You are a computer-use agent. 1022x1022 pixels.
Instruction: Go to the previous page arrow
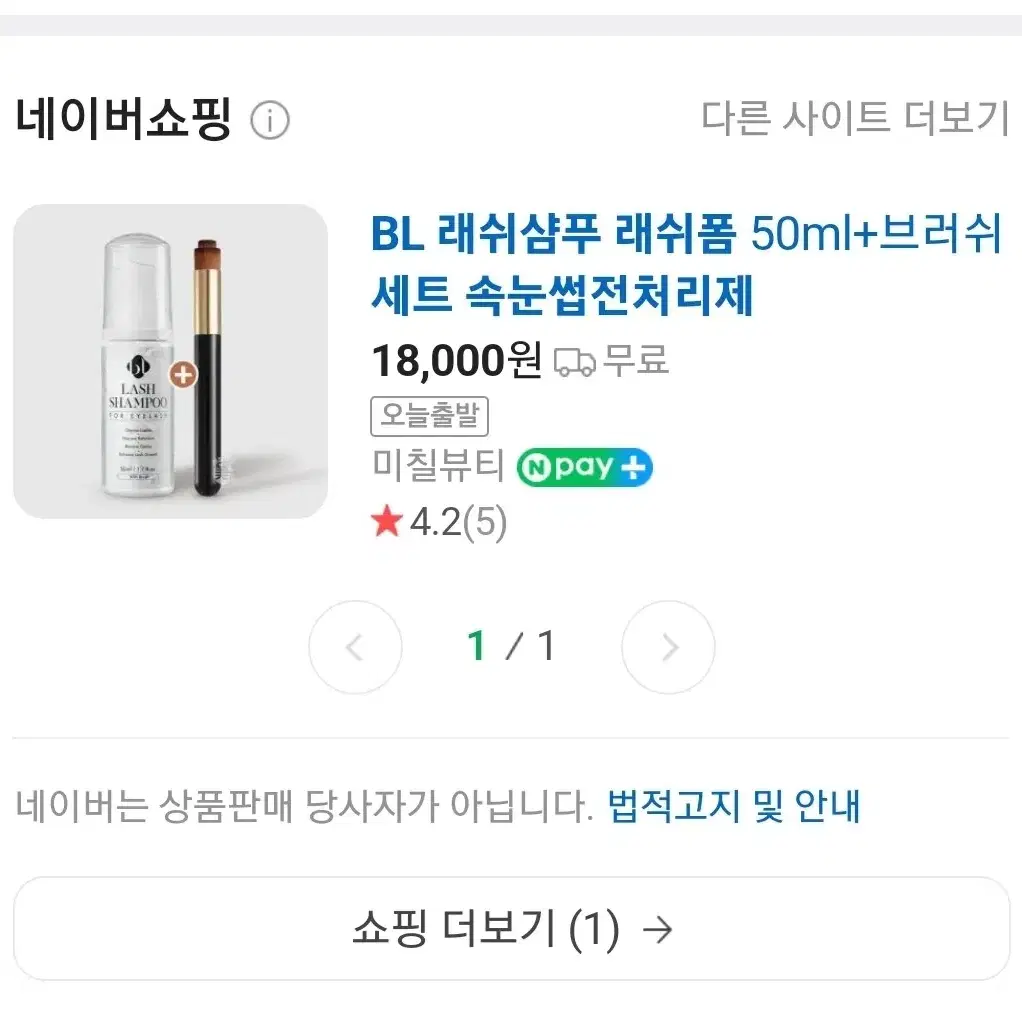coord(355,647)
